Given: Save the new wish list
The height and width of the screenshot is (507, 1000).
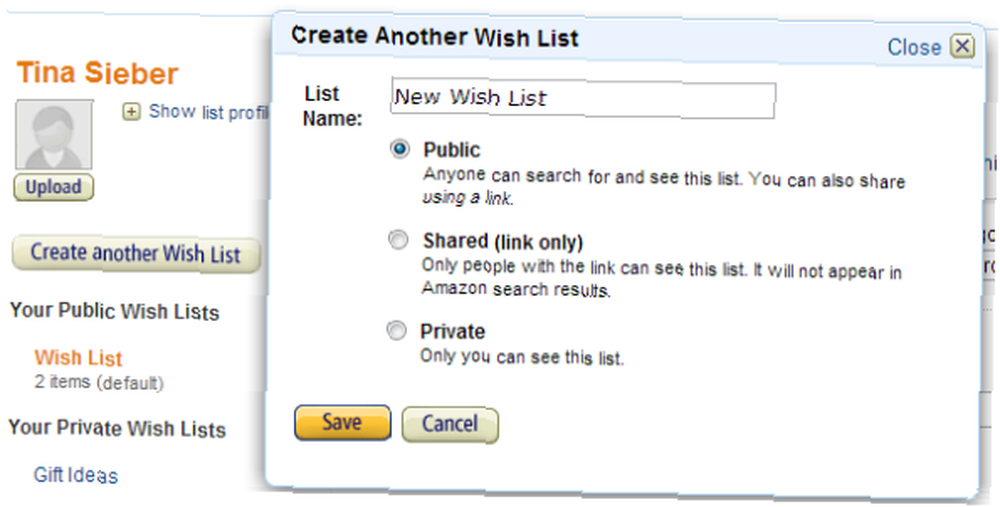Looking at the screenshot, I should (342, 422).
